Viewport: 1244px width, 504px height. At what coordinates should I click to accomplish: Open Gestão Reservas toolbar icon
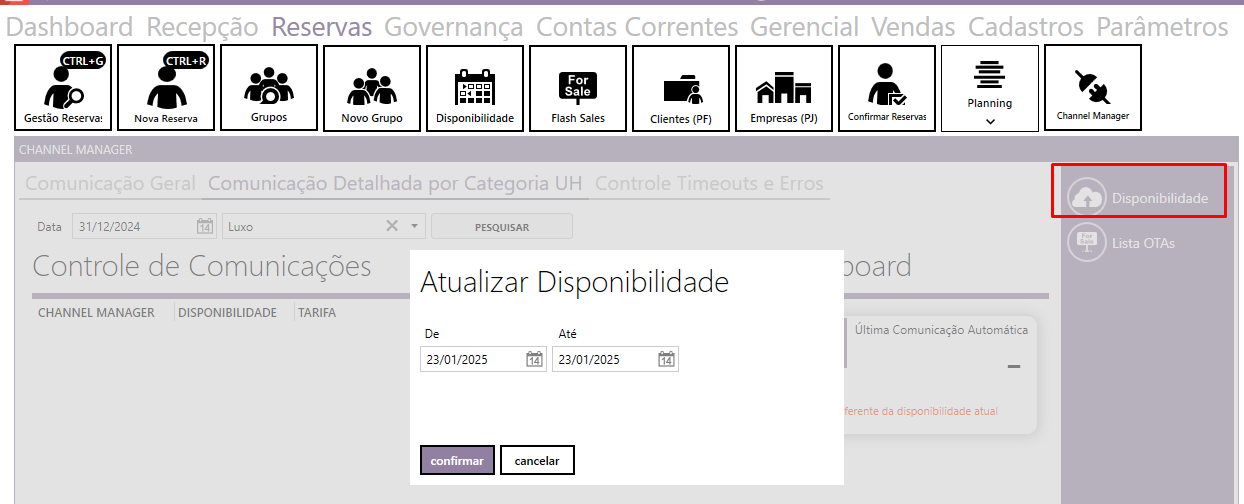[63, 88]
